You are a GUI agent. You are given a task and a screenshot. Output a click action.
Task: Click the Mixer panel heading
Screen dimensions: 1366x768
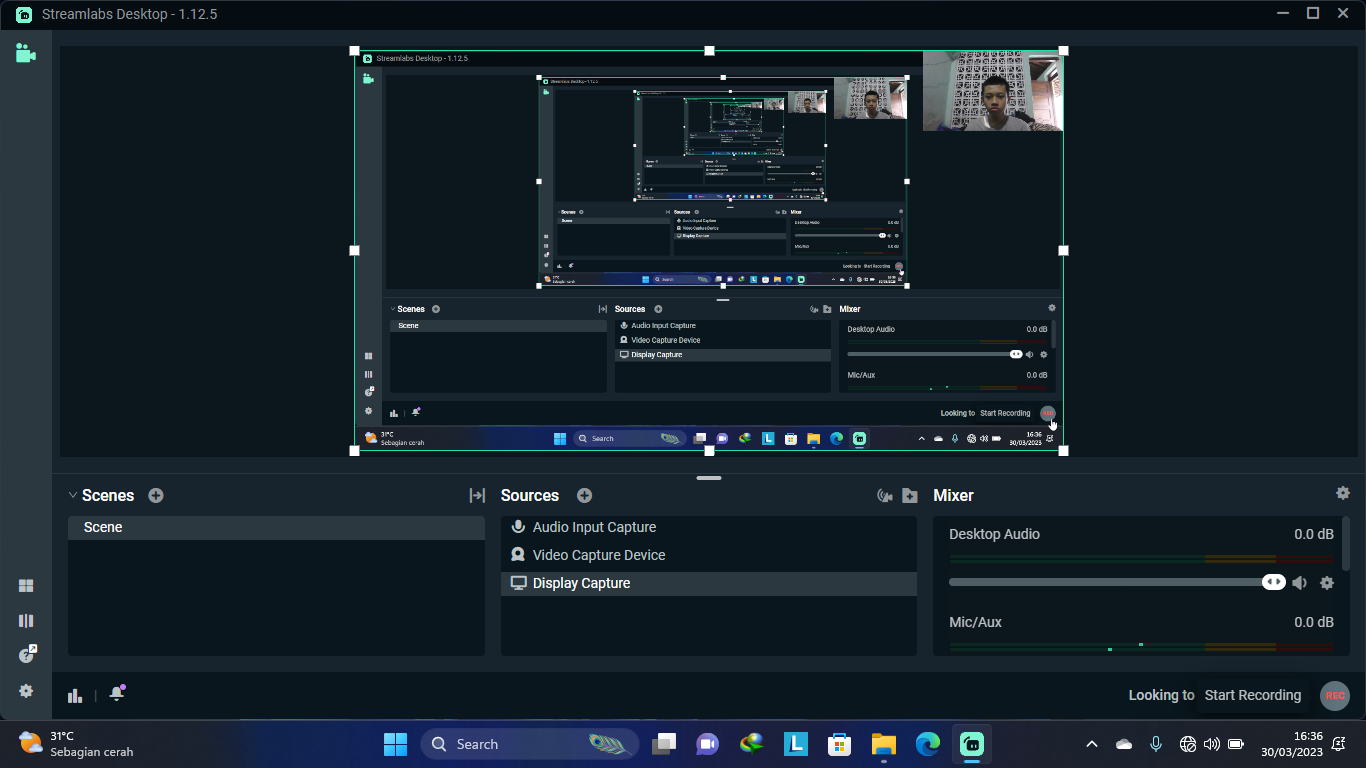953,495
